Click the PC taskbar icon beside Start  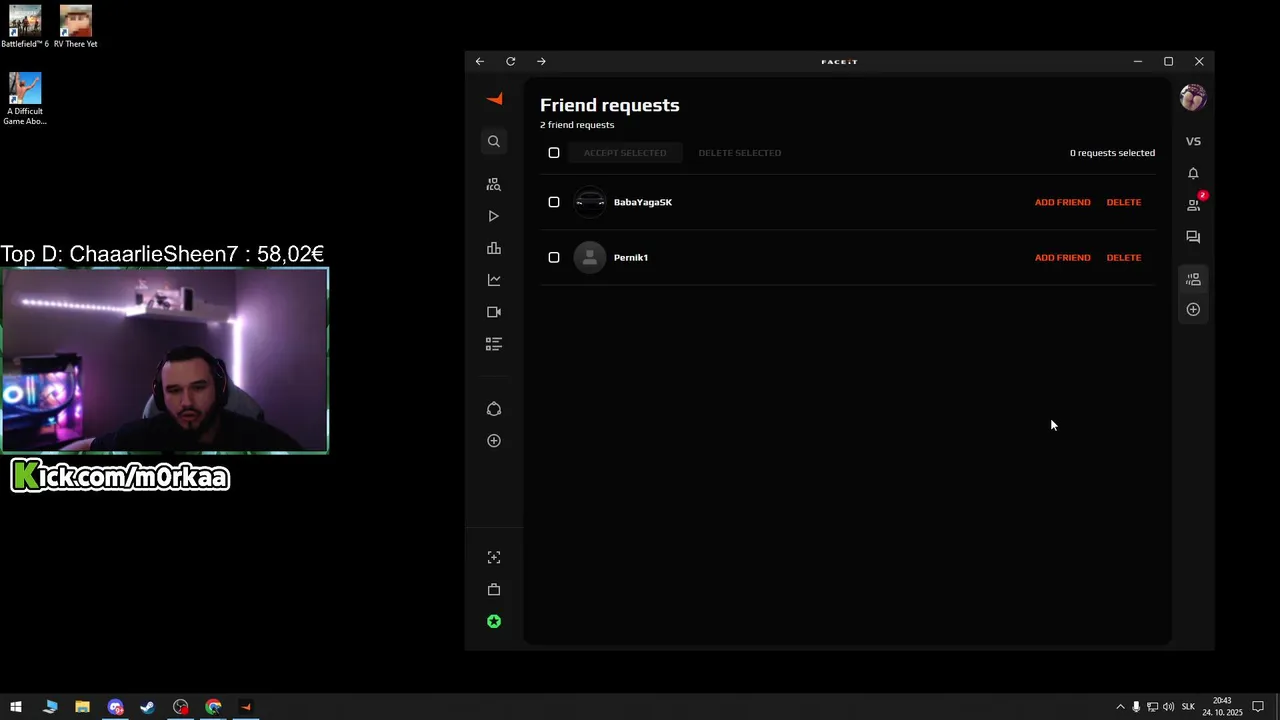click(50, 707)
